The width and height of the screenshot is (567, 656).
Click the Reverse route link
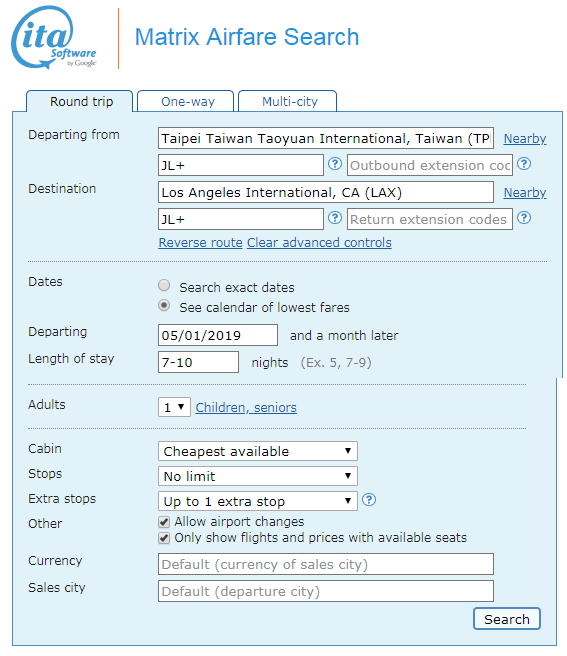click(200, 243)
